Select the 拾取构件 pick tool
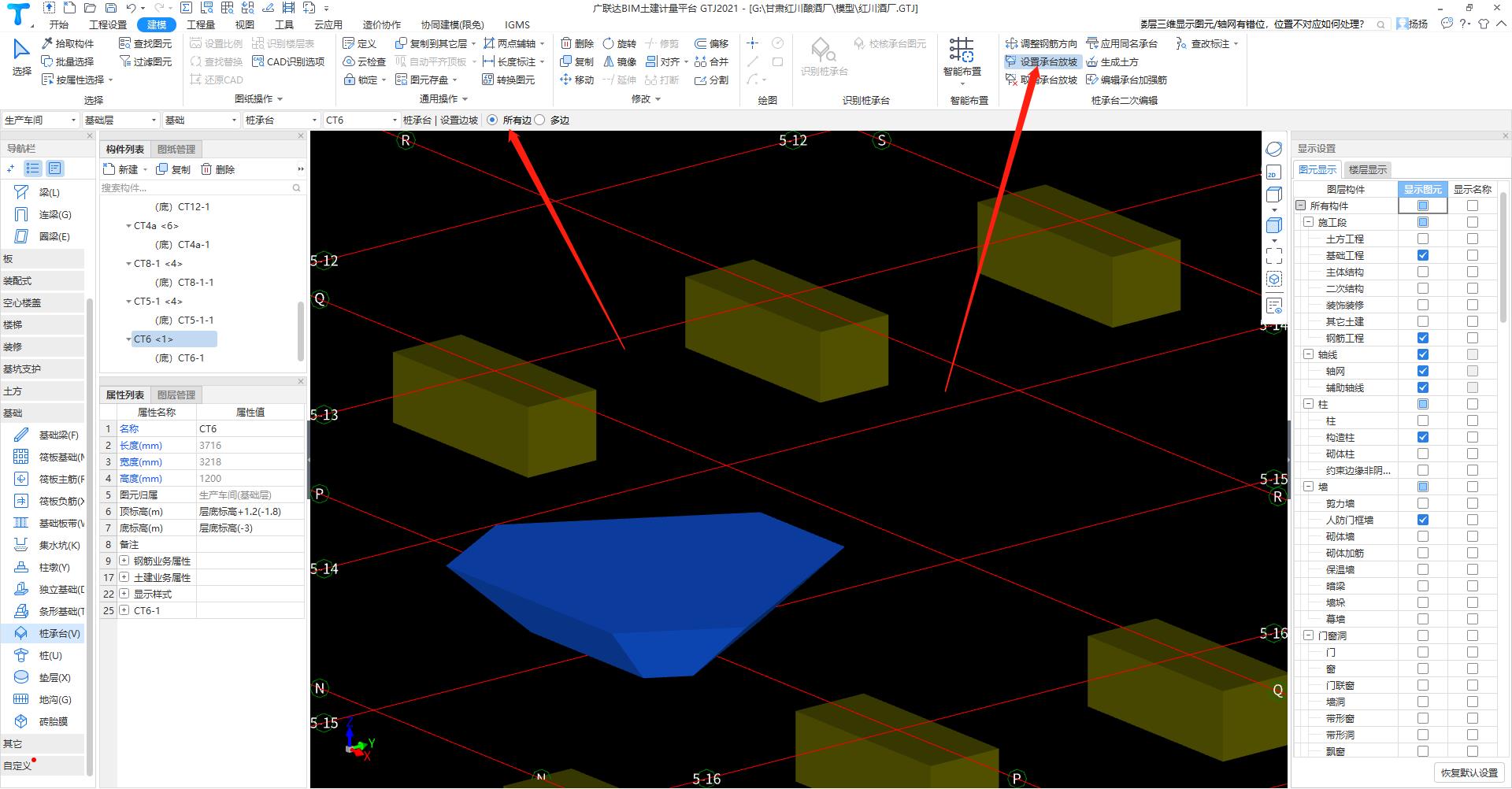Image resolution: width=1512 pixels, height=789 pixels. pyautogui.click(x=69, y=43)
